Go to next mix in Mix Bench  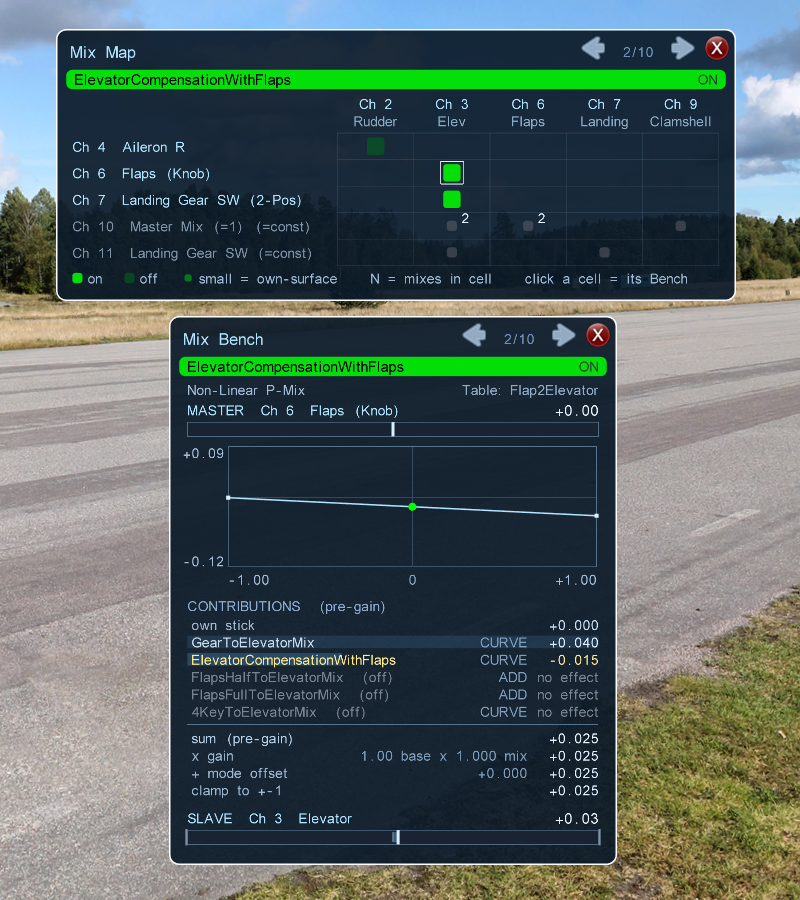click(564, 336)
